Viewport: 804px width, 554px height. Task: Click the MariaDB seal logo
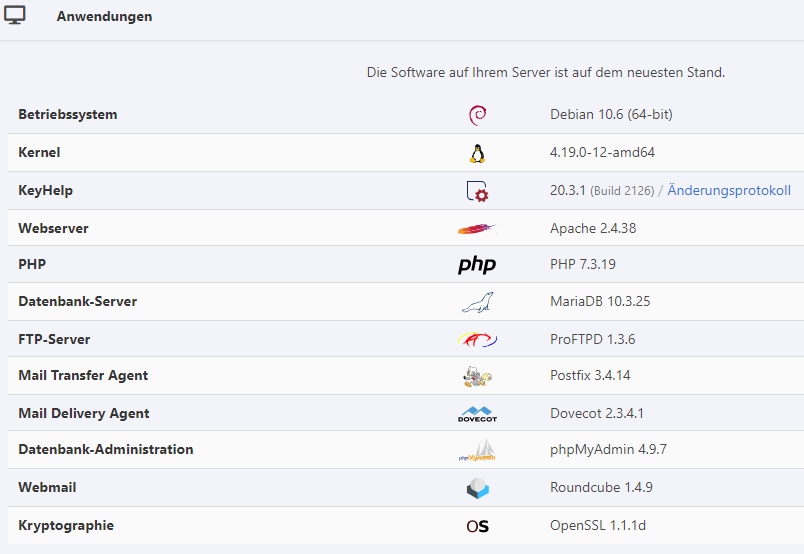coord(477,302)
